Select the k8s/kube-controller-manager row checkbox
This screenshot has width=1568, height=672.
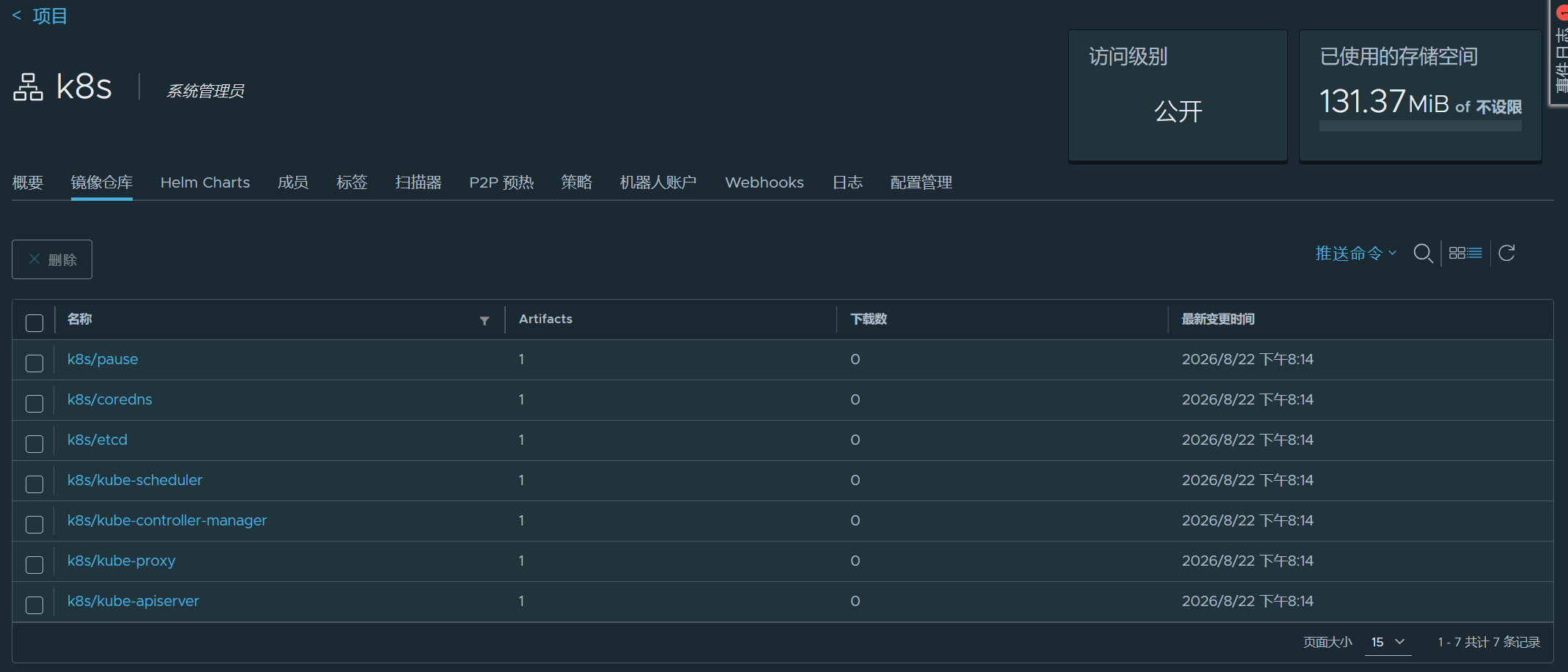[x=34, y=524]
